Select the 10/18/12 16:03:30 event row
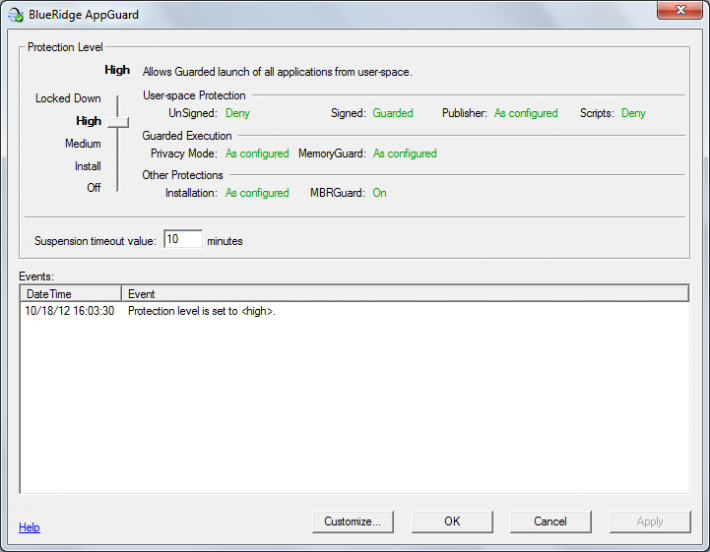 (355, 311)
